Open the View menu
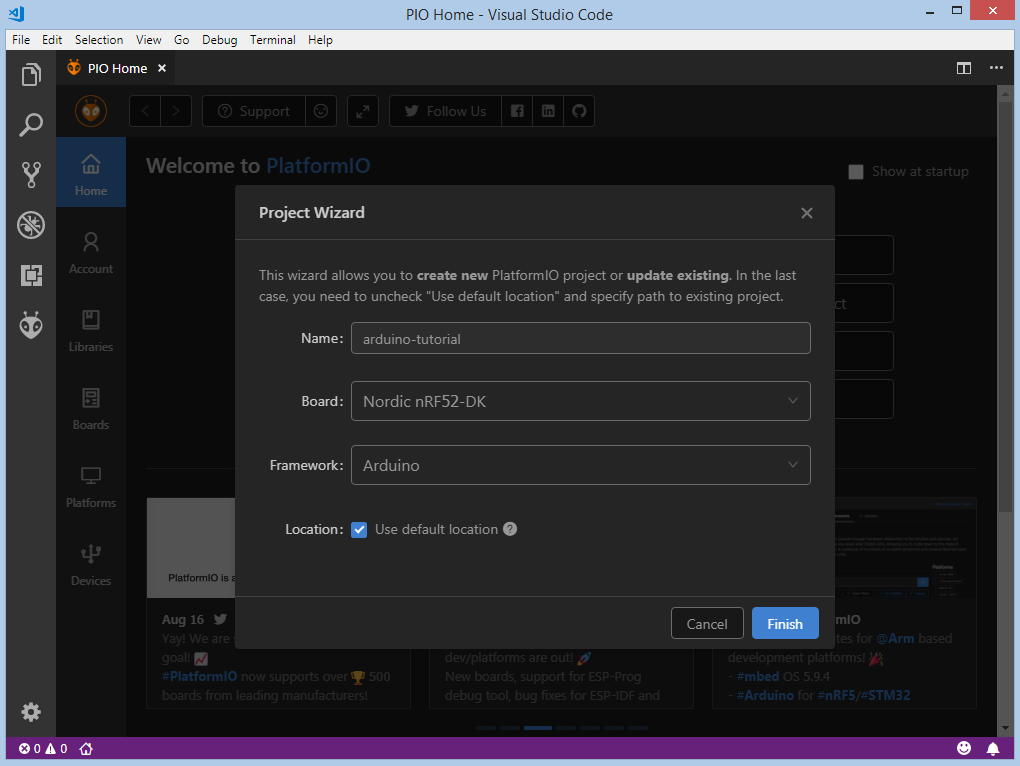Viewport: 1020px width, 766px height. (148, 40)
